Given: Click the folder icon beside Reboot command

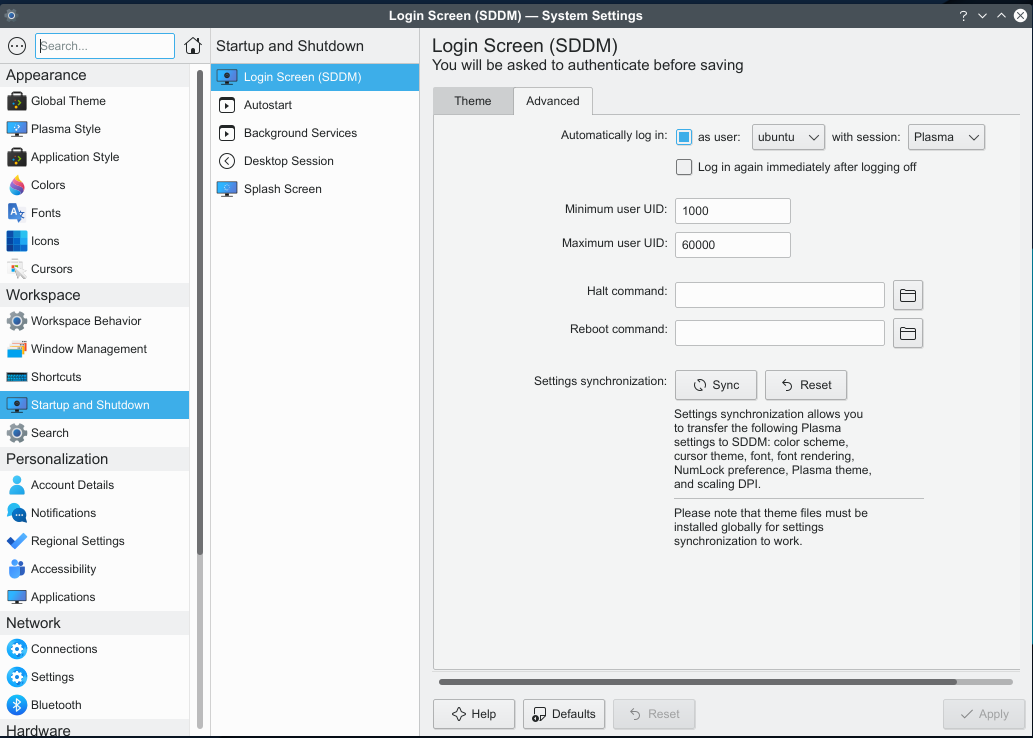Looking at the screenshot, I should [x=907, y=332].
